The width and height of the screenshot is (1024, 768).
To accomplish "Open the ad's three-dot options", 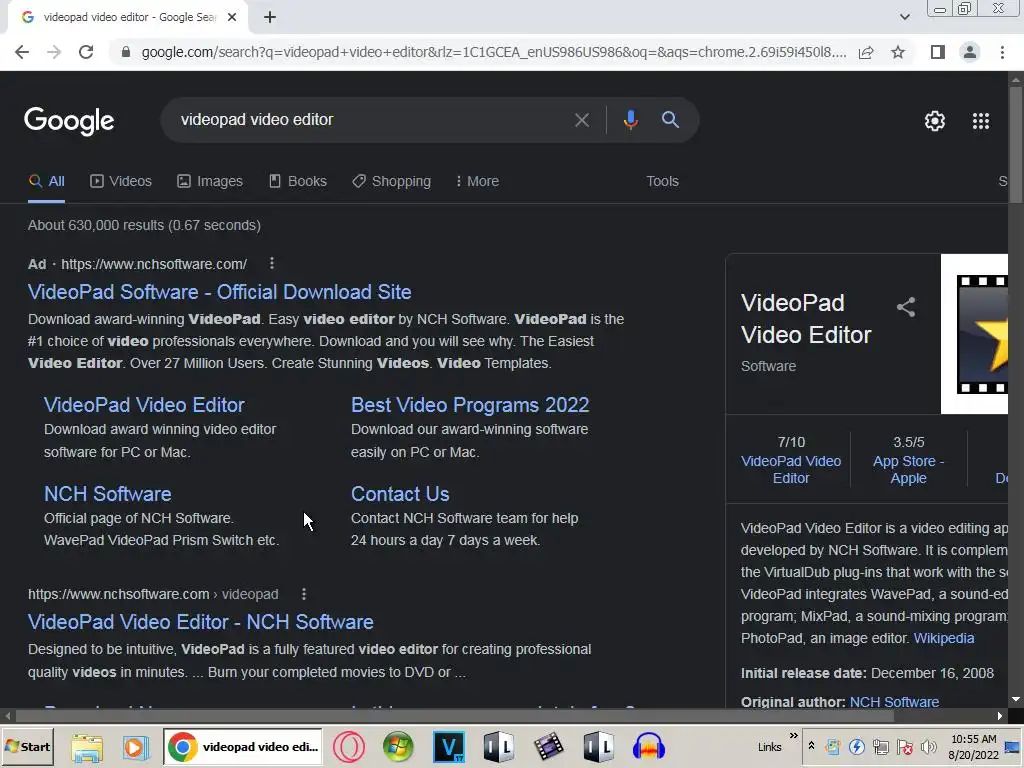I will [272, 263].
